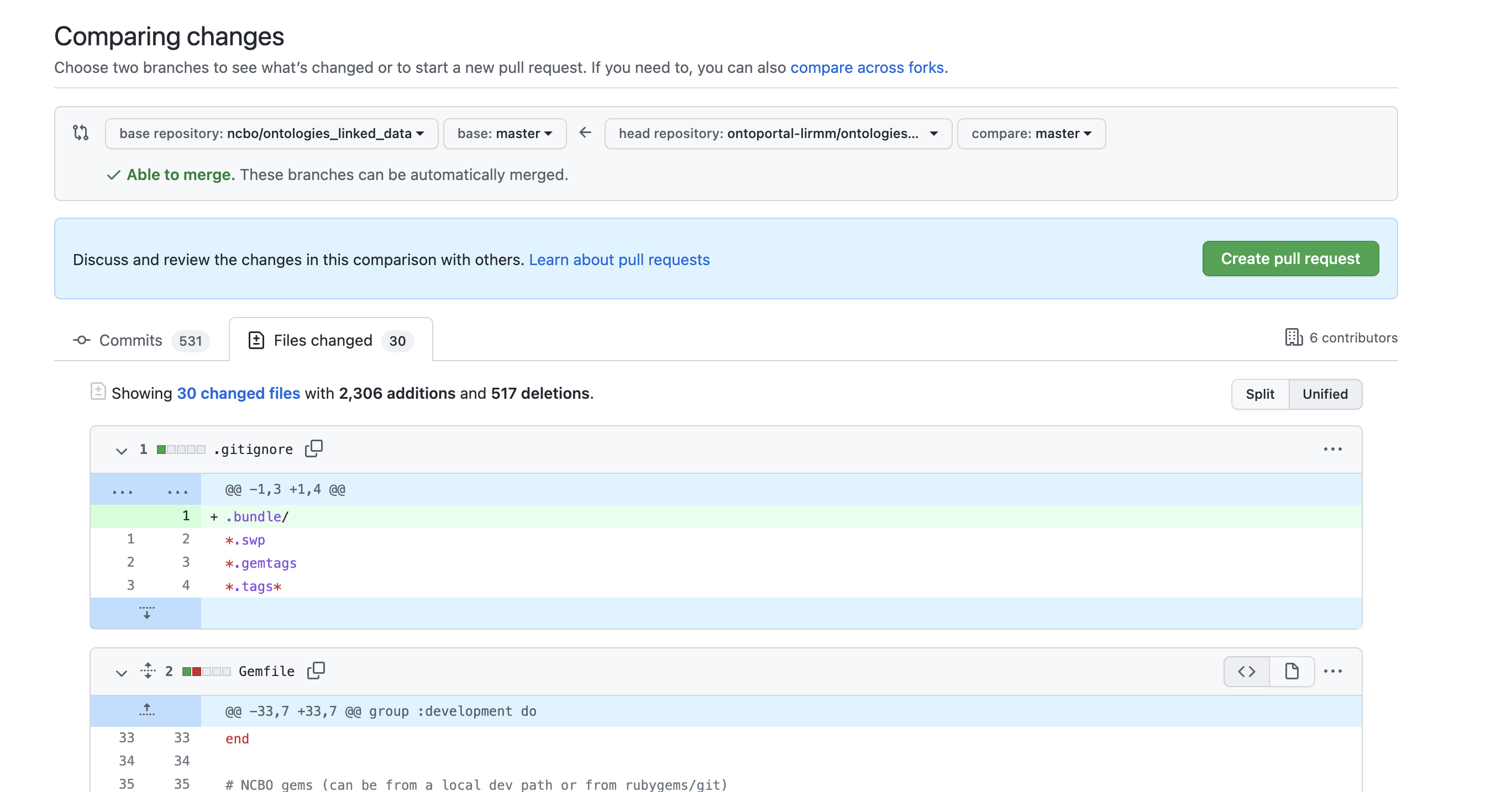The image size is (1512, 792).
Task: Expand lines down in .gitignore diff
Action: (146, 613)
